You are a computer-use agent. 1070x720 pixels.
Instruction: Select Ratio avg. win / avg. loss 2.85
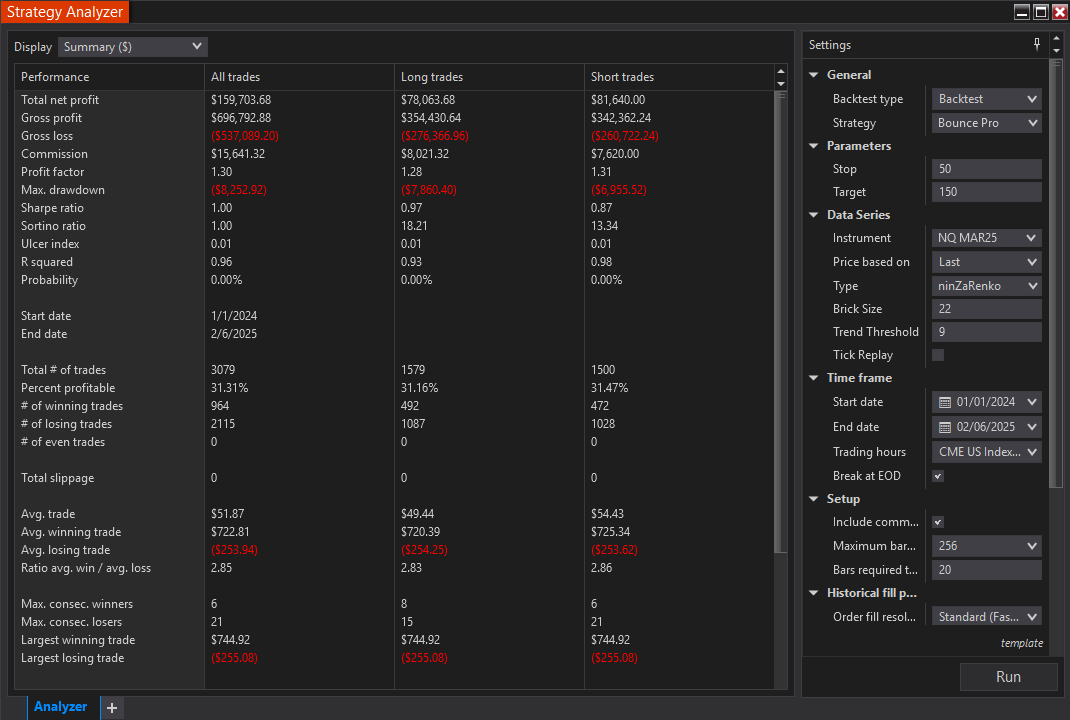pyautogui.click(x=221, y=568)
